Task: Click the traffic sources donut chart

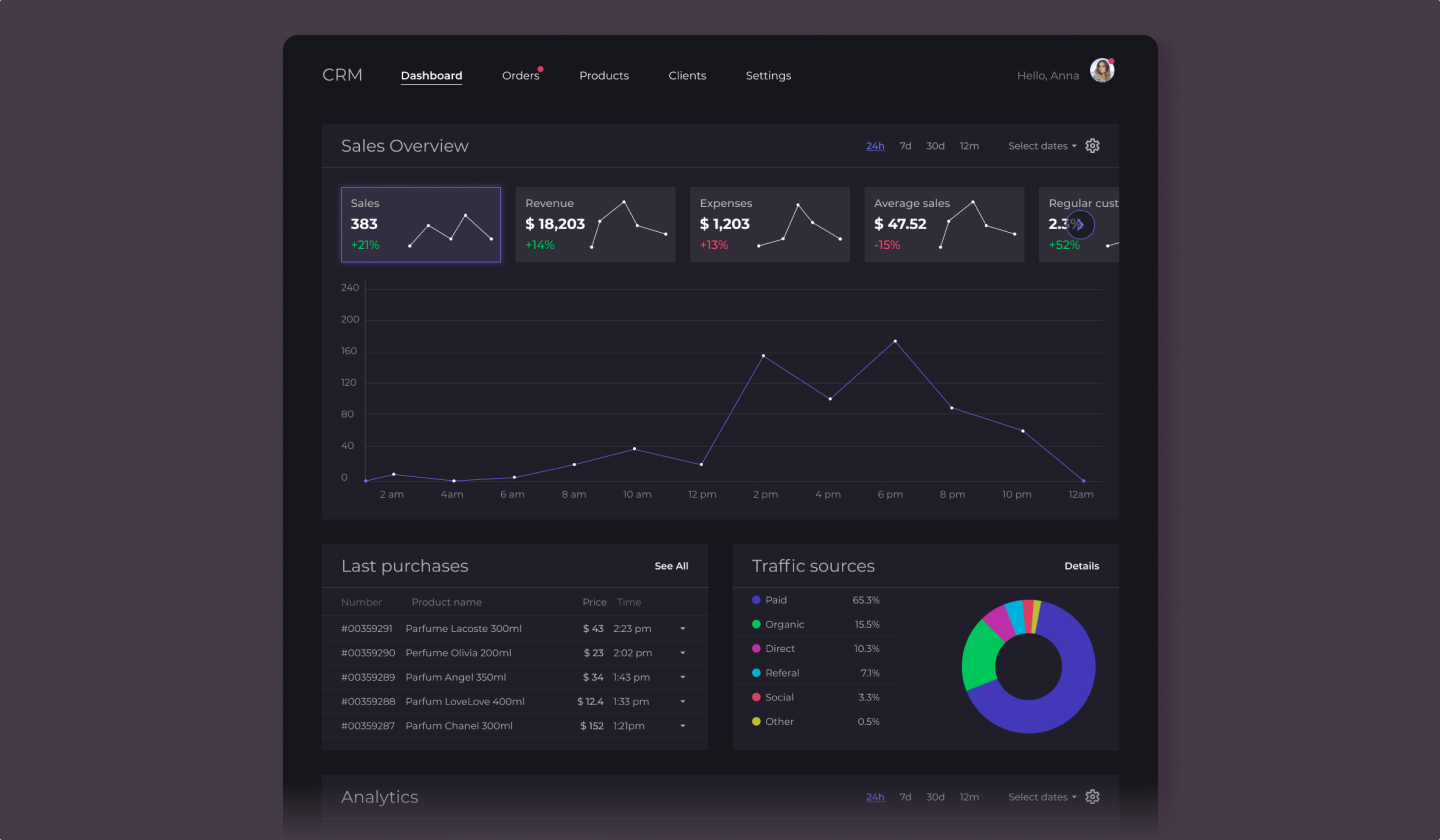Action: (1029, 667)
